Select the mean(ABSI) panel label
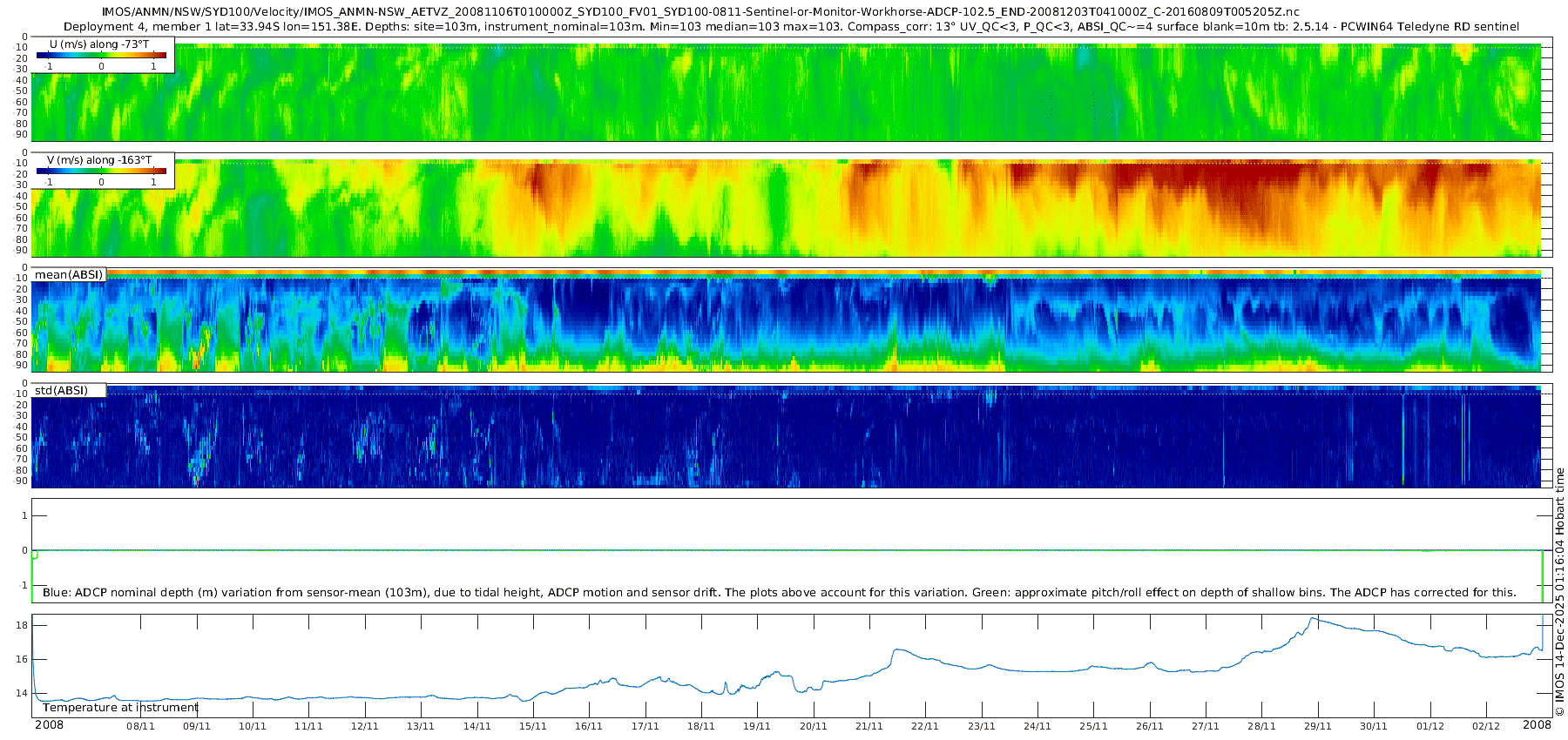Screen dimensions: 1568x740 coord(69,275)
